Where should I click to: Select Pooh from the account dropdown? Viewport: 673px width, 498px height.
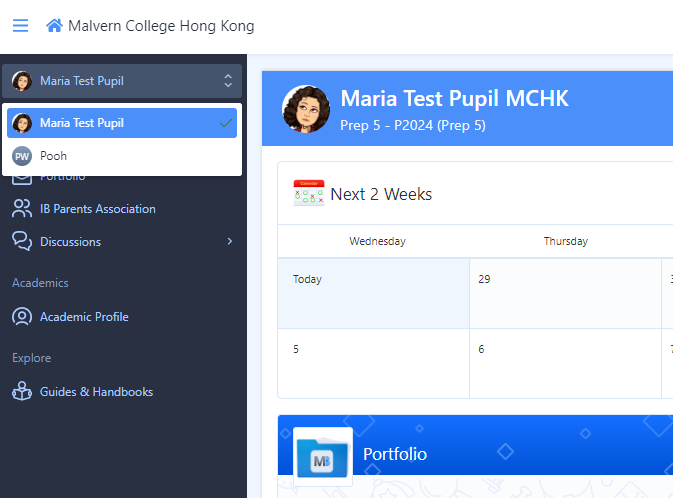click(122, 156)
